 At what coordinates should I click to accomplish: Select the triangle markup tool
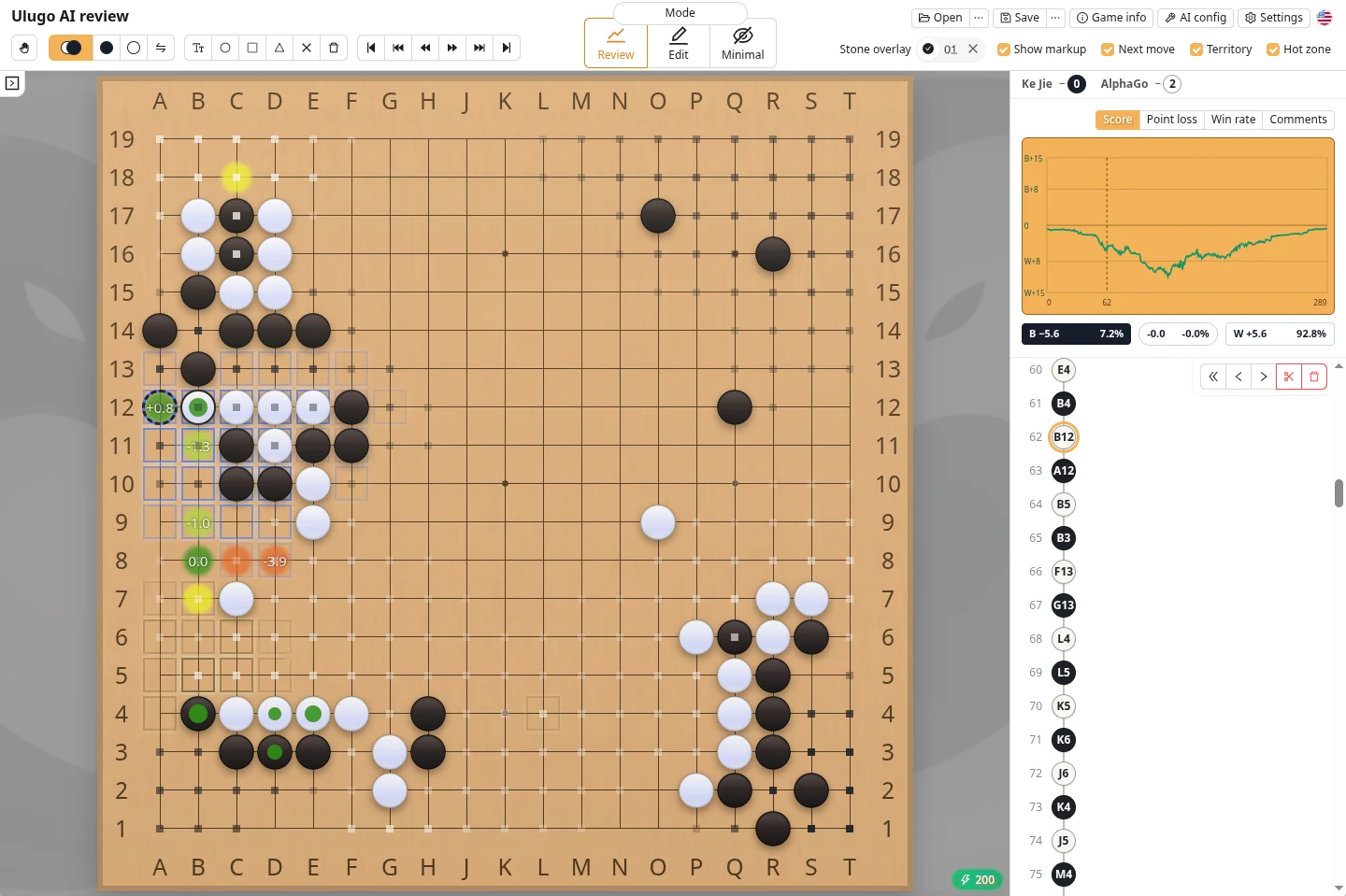point(279,48)
